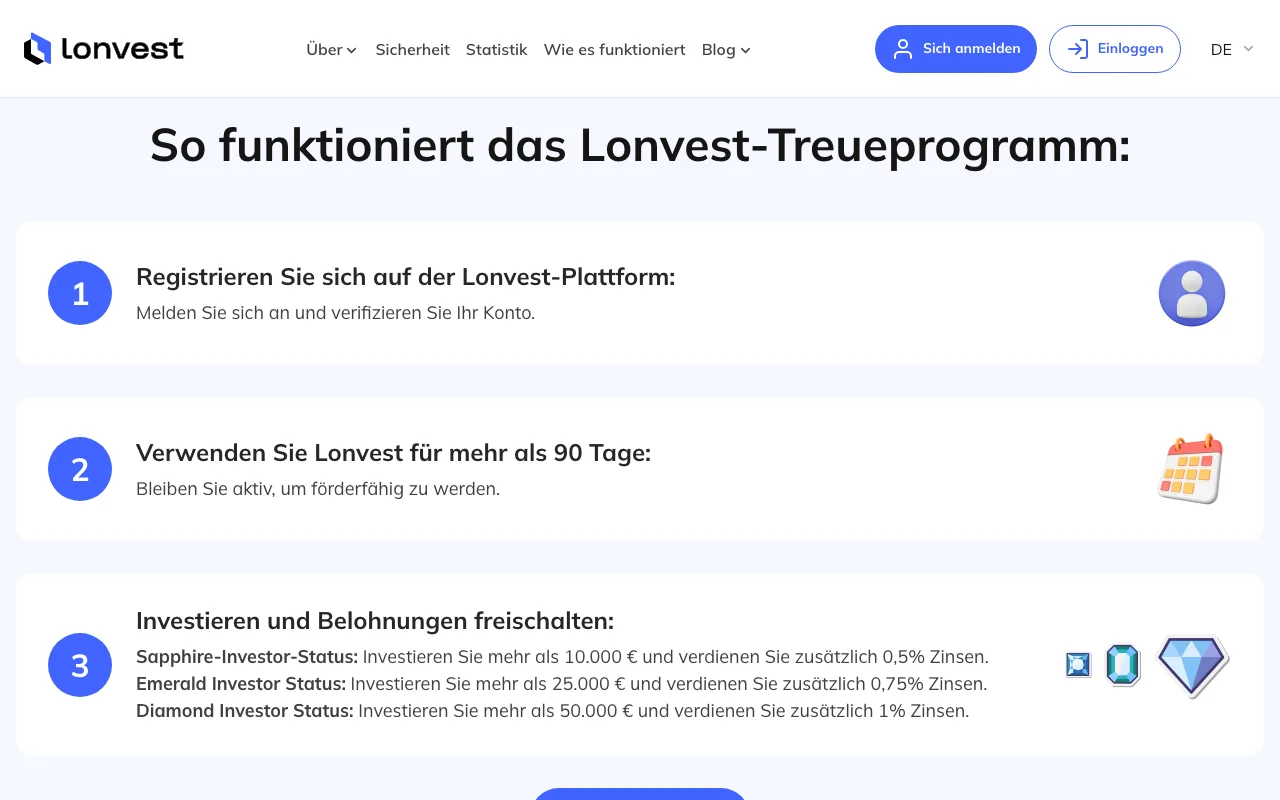Viewport: 1280px width, 800px height.
Task: Click the Sapphire-Investor-Status line
Action: [x=562, y=657]
